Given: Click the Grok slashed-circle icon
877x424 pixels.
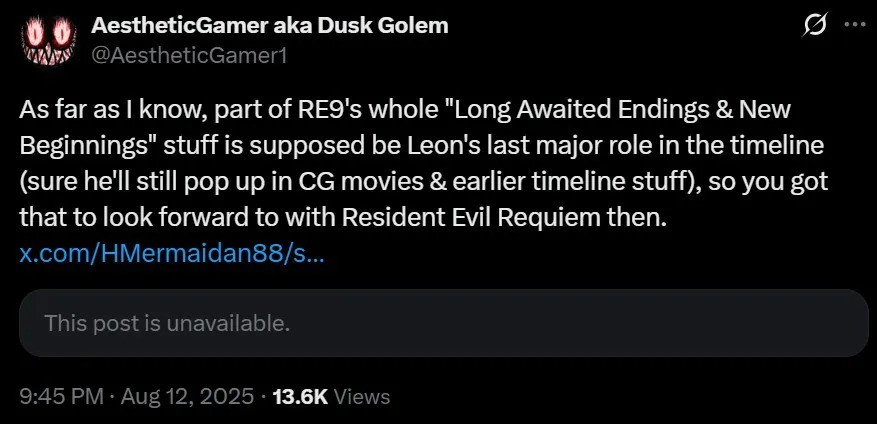Looking at the screenshot, I should (x=814, y=26).
